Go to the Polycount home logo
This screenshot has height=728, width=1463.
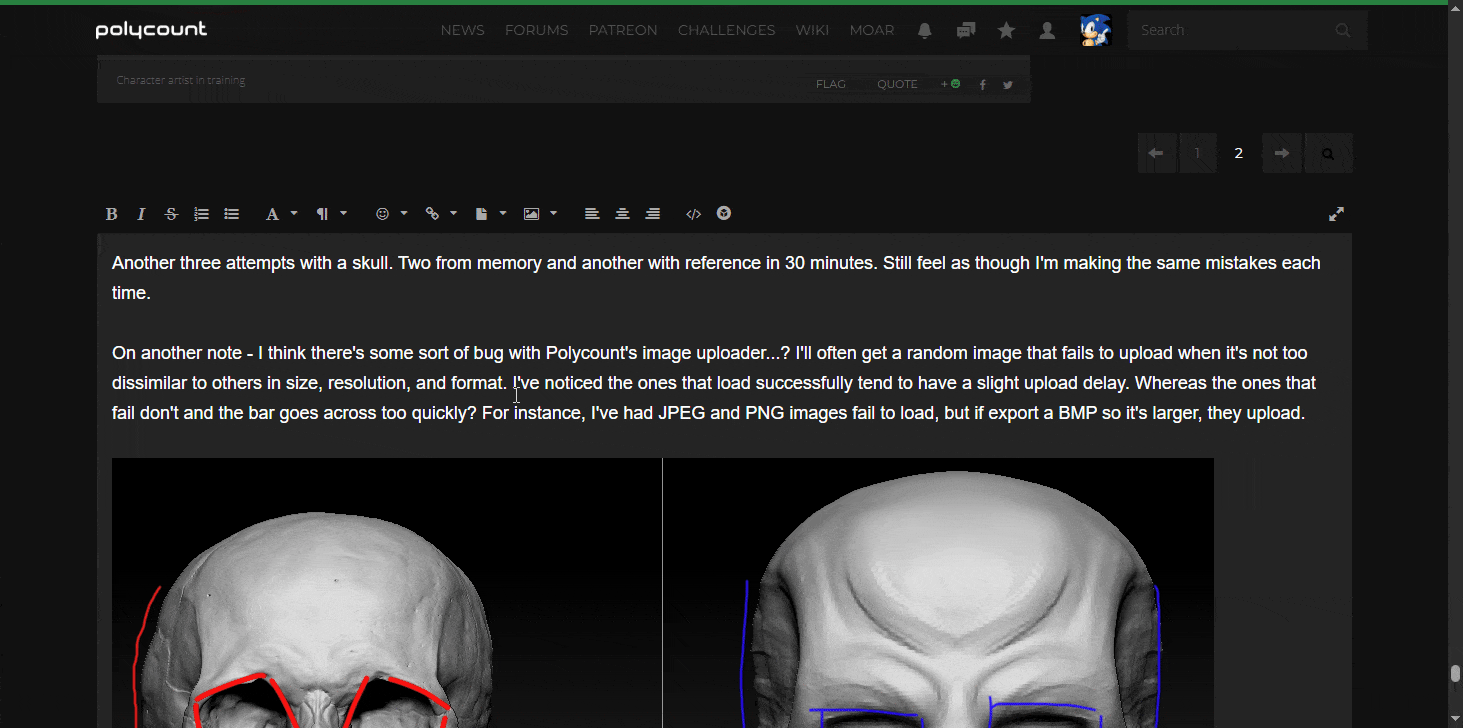pos(151,30)
